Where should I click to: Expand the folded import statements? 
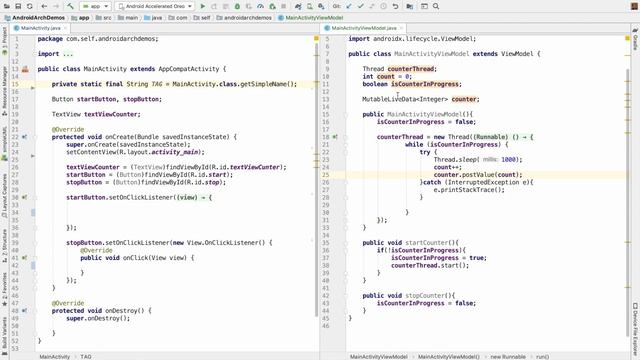[x=67, y=54]
